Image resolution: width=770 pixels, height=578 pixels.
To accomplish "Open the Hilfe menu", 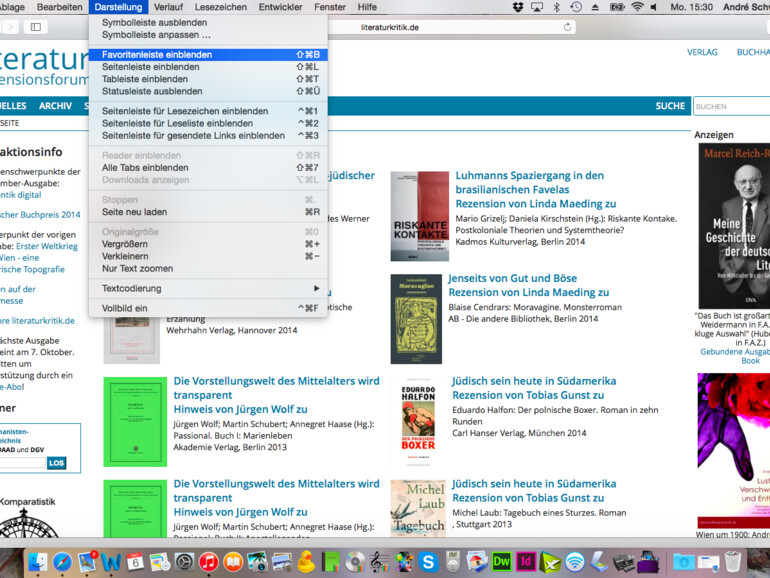I will 367,7.
